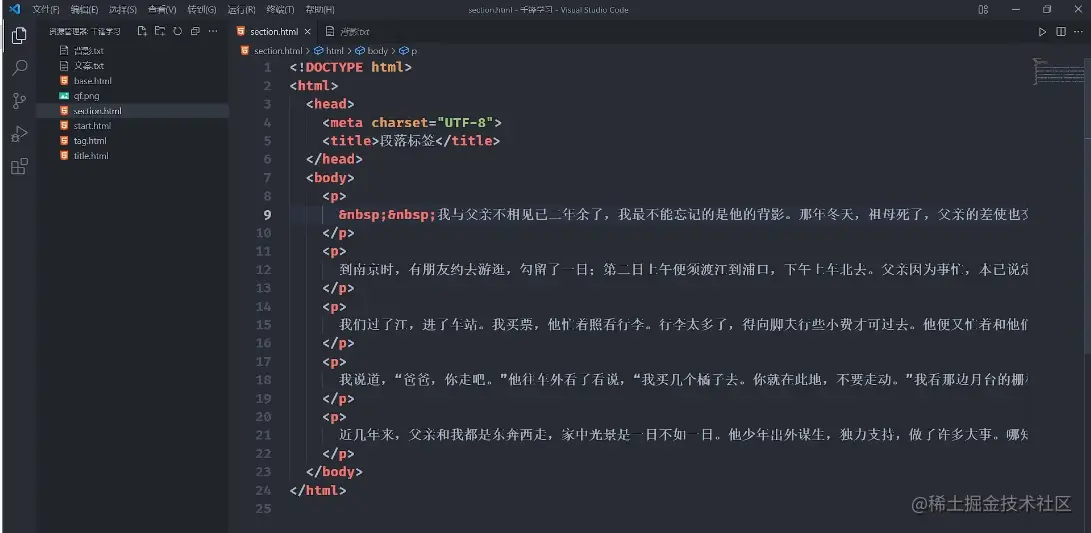1091x533 pixels.
Task: Open the Extensions view
Action: (19, 166)
